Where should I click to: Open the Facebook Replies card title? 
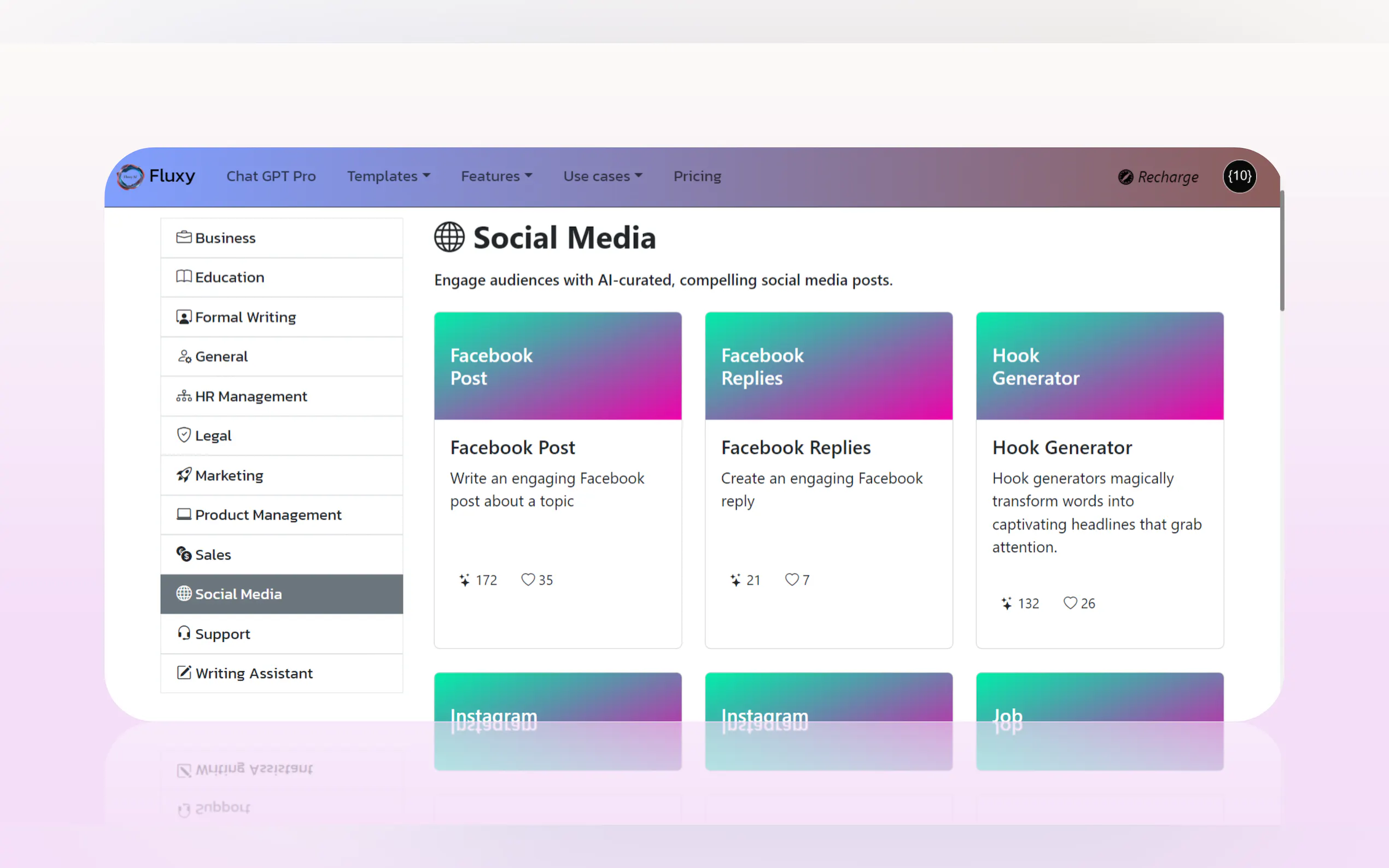(x=795, y=447)
